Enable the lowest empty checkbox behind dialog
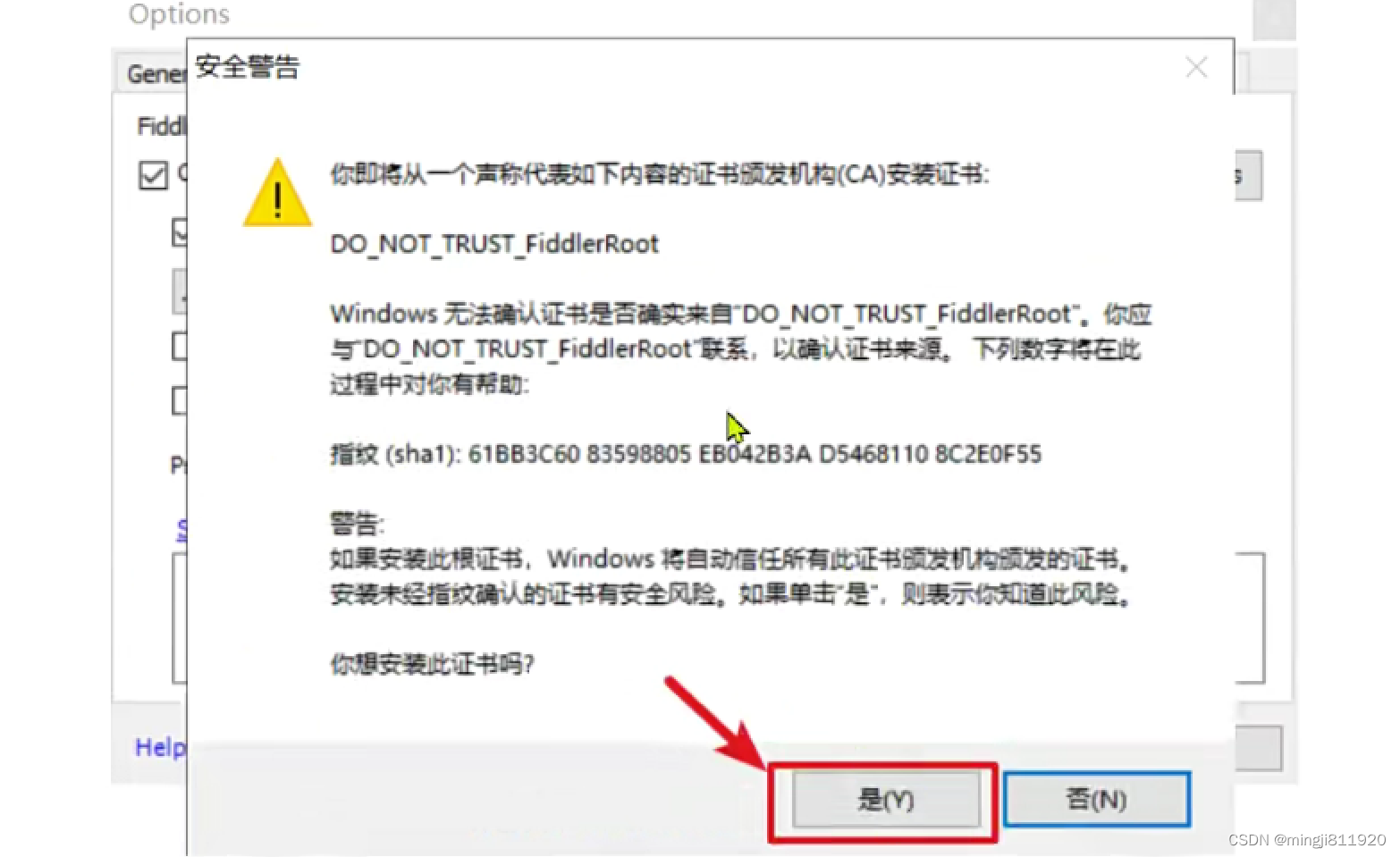Screen dimensions: 1400x857 pyautogui.click(x=180, y=400)
